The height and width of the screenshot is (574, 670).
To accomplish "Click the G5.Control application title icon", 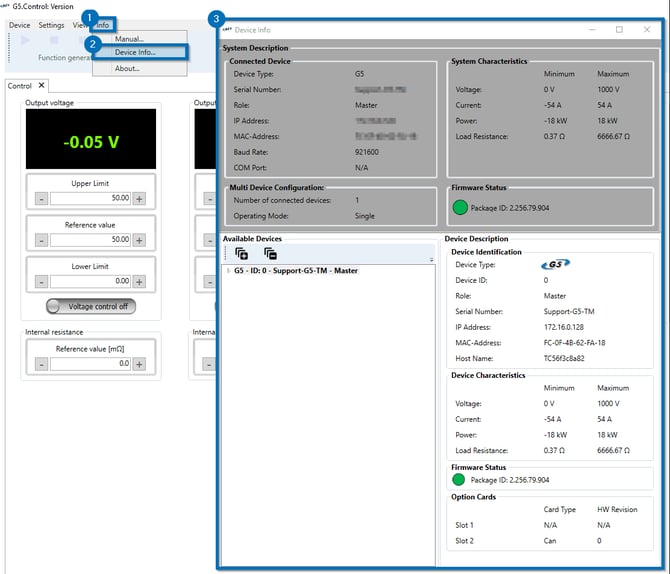I will click(5, 6).
